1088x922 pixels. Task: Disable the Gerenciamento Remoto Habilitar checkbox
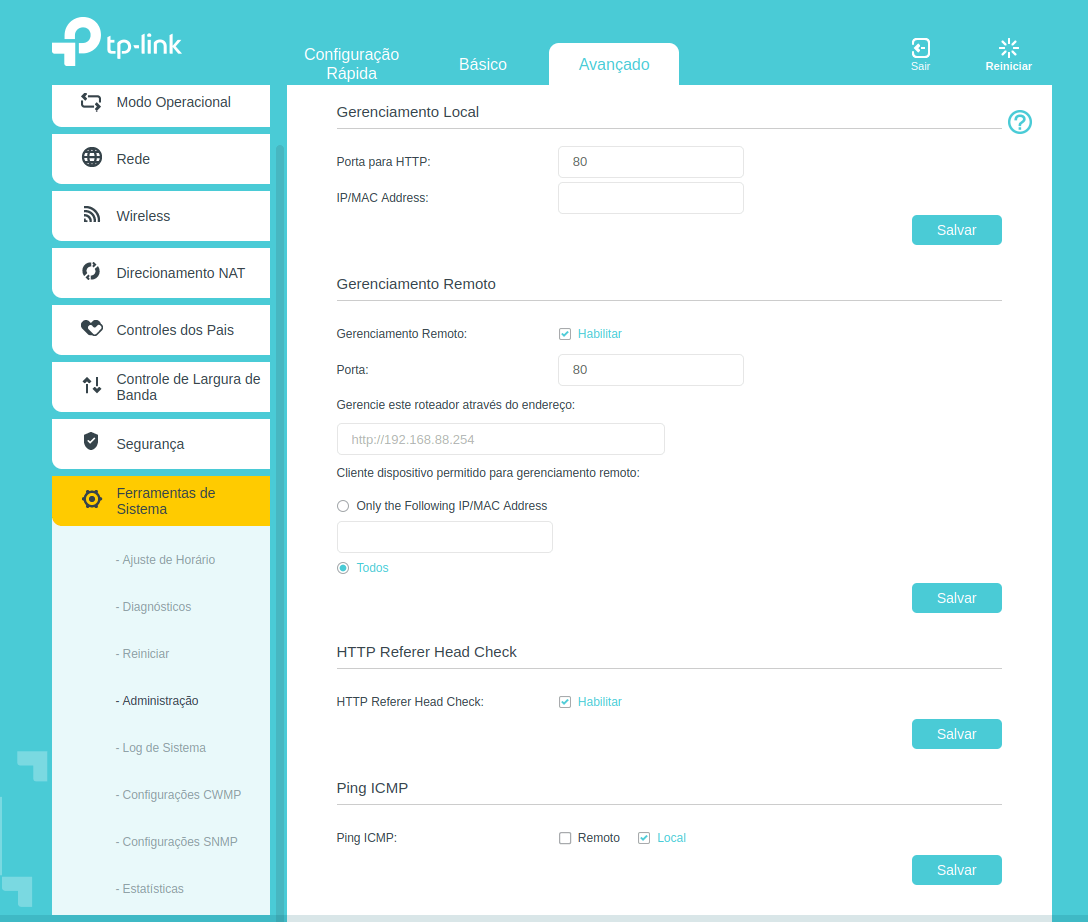pos(565,334)
